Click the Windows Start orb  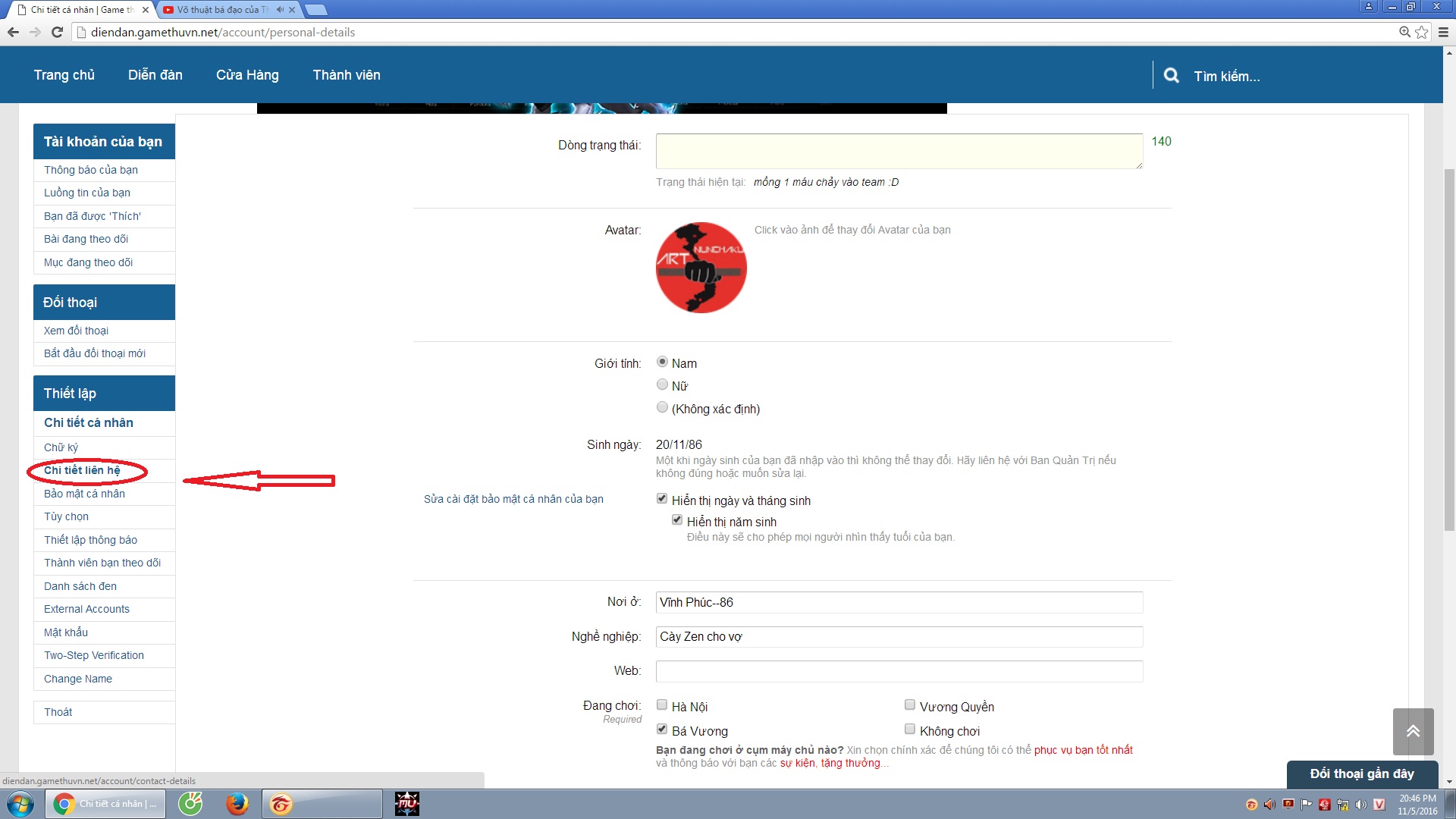[20, 804]
